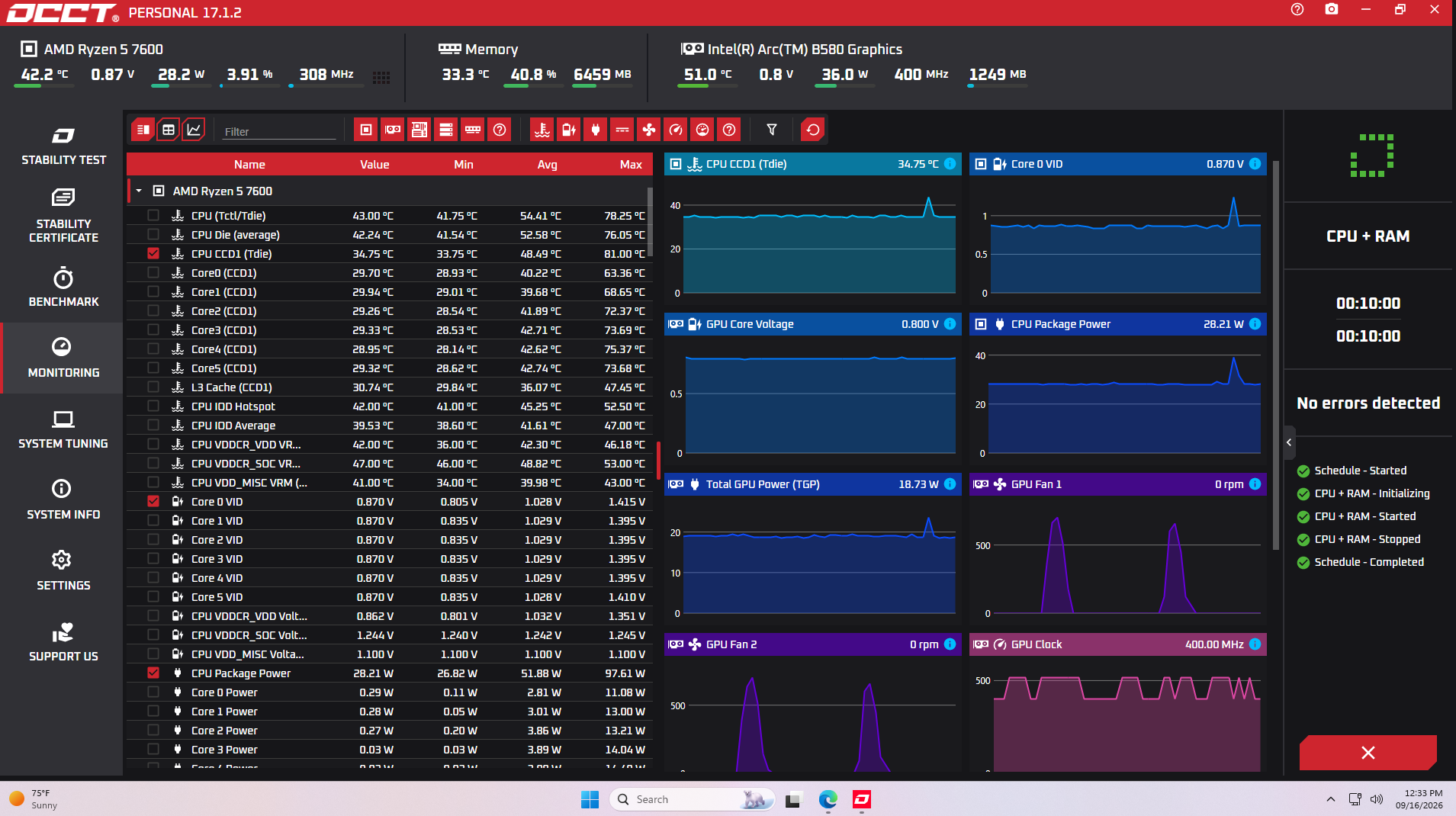Image resolution: width=1456 pixels, height=816 pixels.
Task: Toggle the temperature sensor type filter
Action: coord(542,130)
